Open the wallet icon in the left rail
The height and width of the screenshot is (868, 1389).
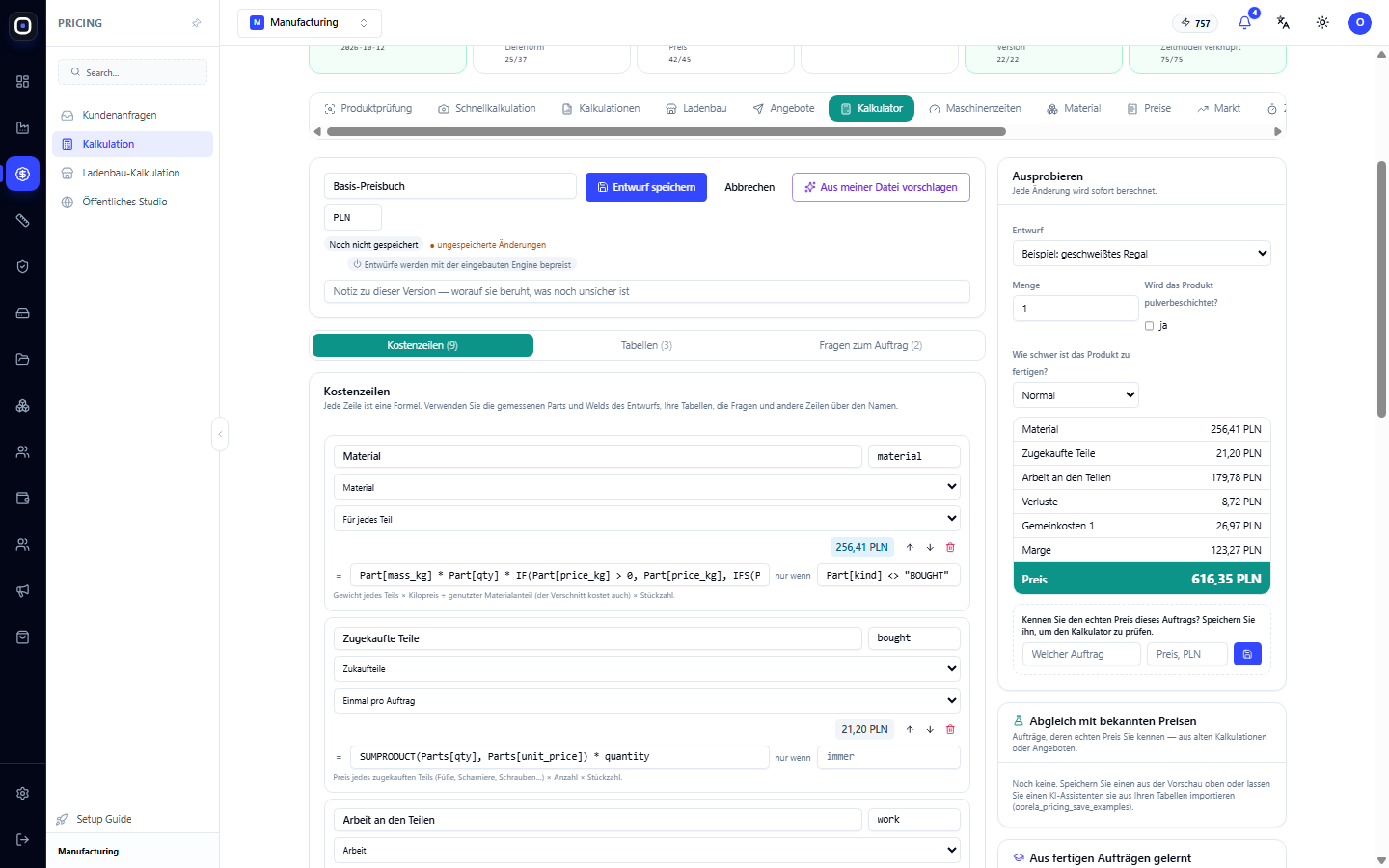(23, 499)
